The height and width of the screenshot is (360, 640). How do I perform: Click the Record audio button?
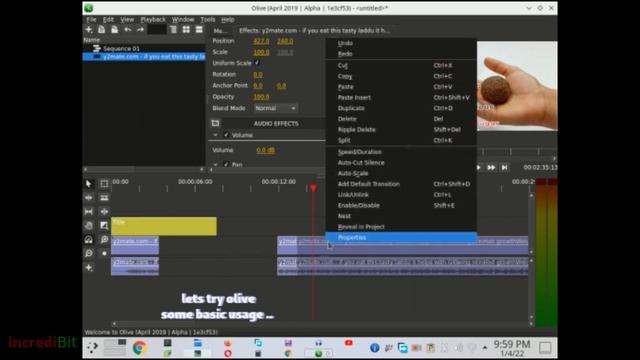click(104, 253)
